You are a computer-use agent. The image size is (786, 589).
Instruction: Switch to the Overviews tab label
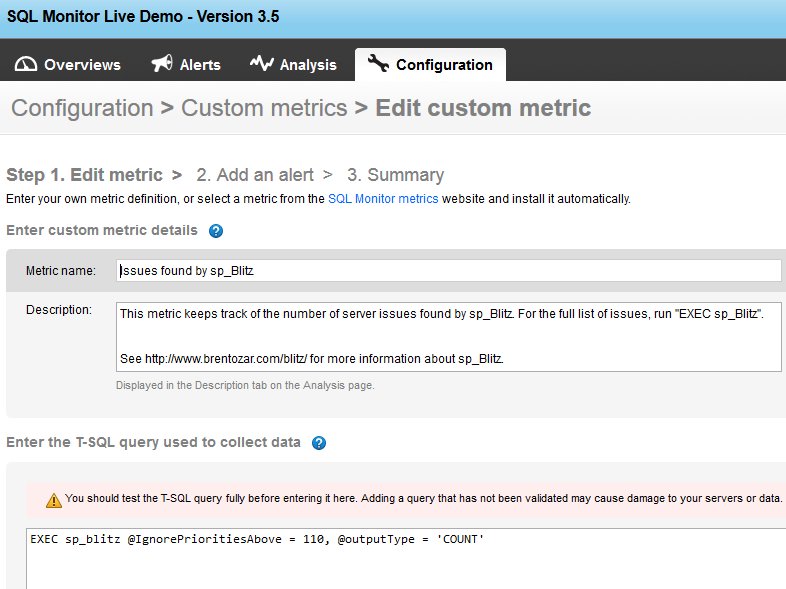point(82,65)
